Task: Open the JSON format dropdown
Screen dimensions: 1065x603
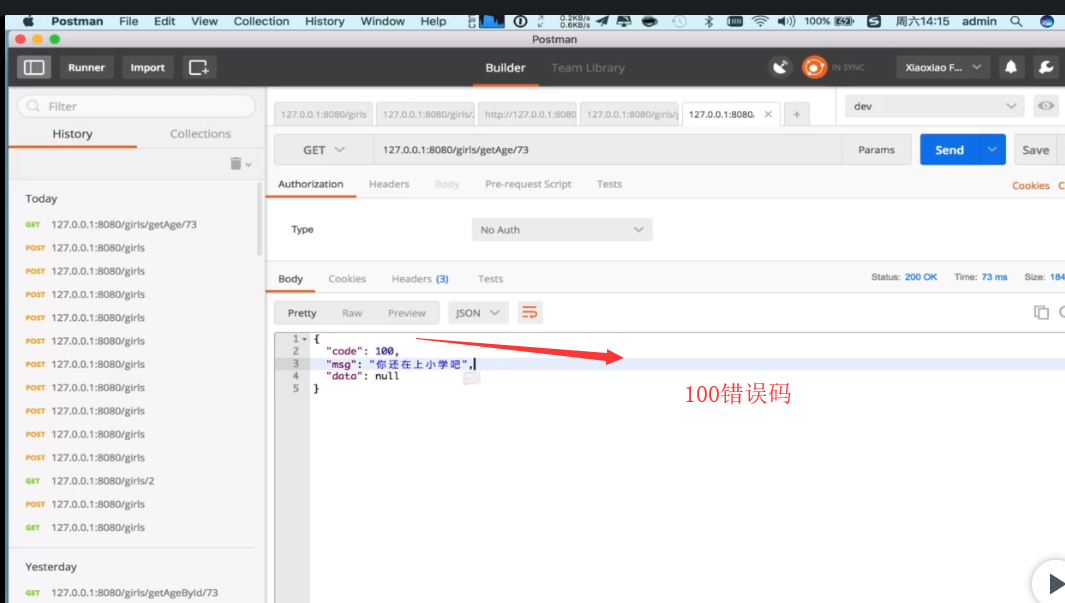Action: [x=477, y=312]
